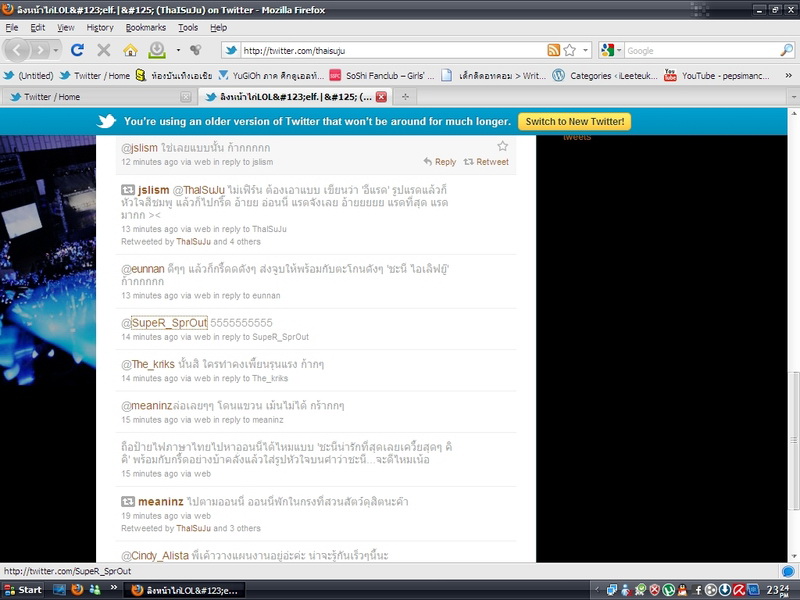
Task: Click the Twitter site icon in address bar
Action: 231,51
